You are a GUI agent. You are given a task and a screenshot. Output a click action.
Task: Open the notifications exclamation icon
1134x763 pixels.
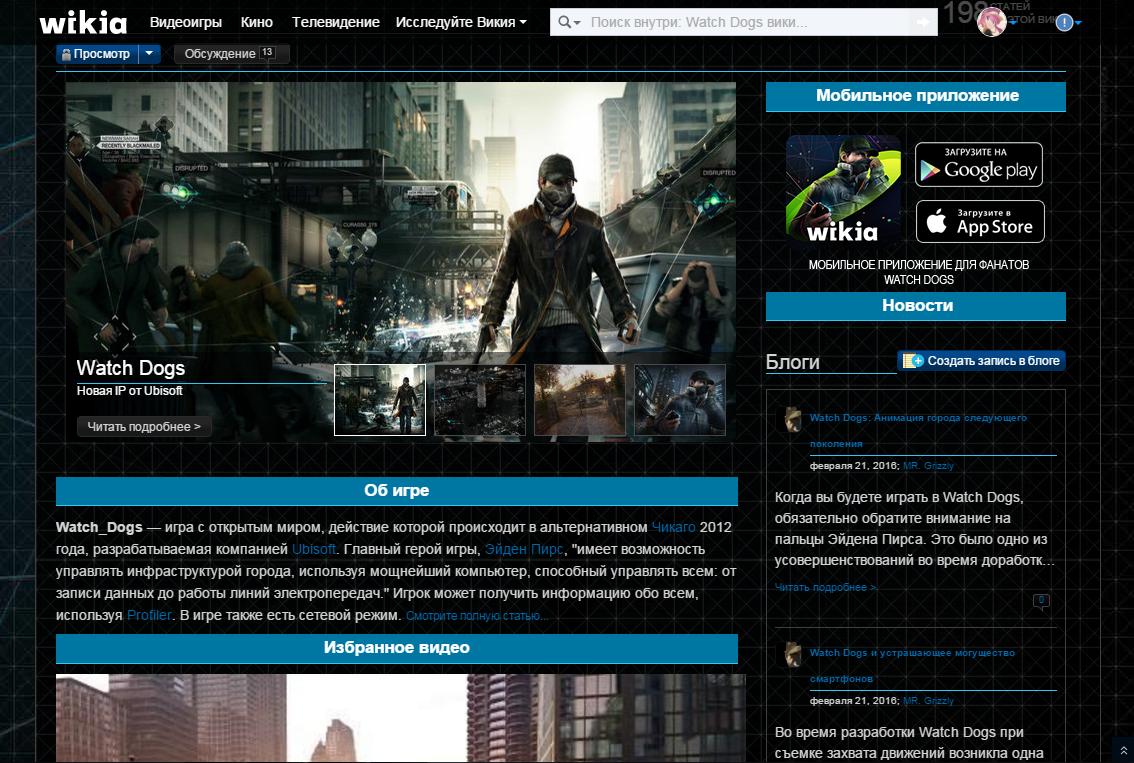tap(1064, 22)
